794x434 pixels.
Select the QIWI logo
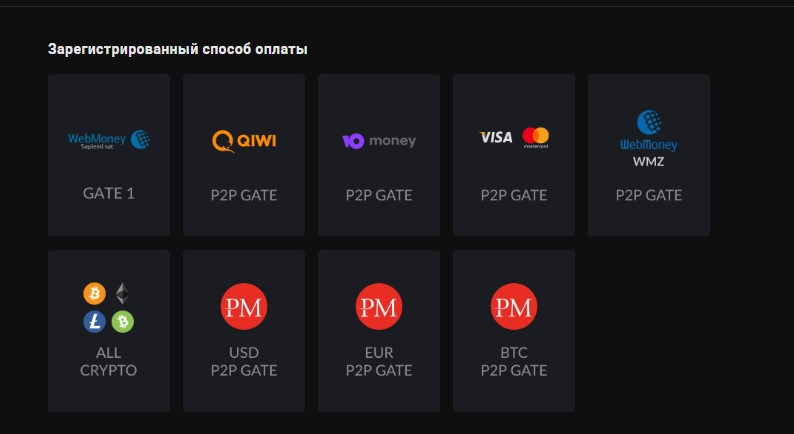(x=244, y=141)
